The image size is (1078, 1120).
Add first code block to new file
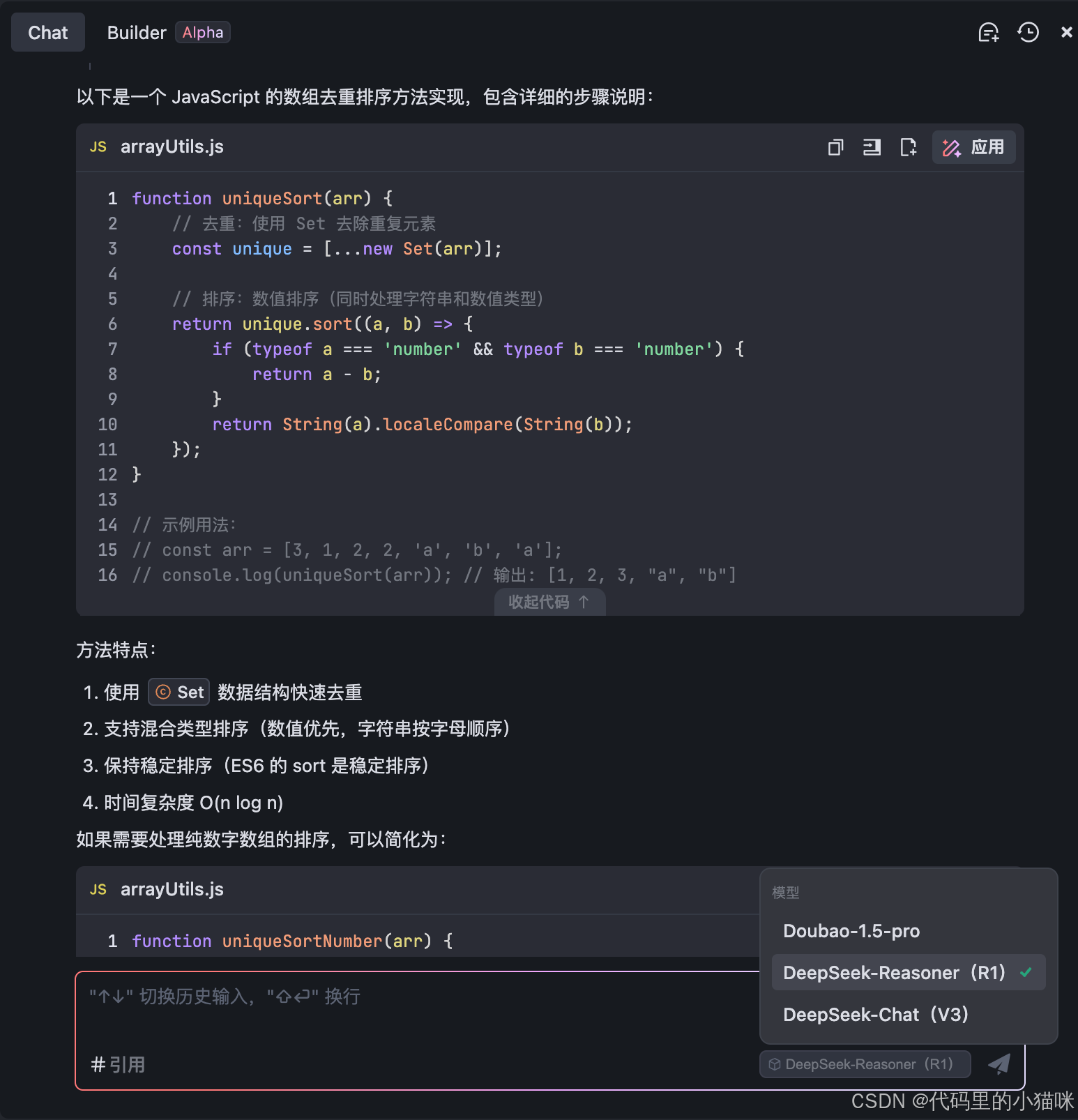coord(908,147)
